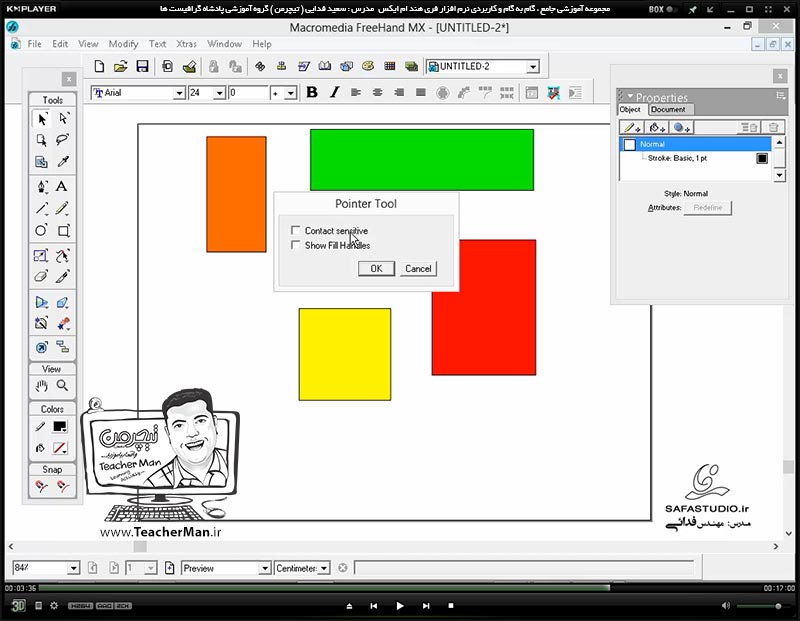
Task: Click the Save disk icon
Action: (x=142, y=66)
